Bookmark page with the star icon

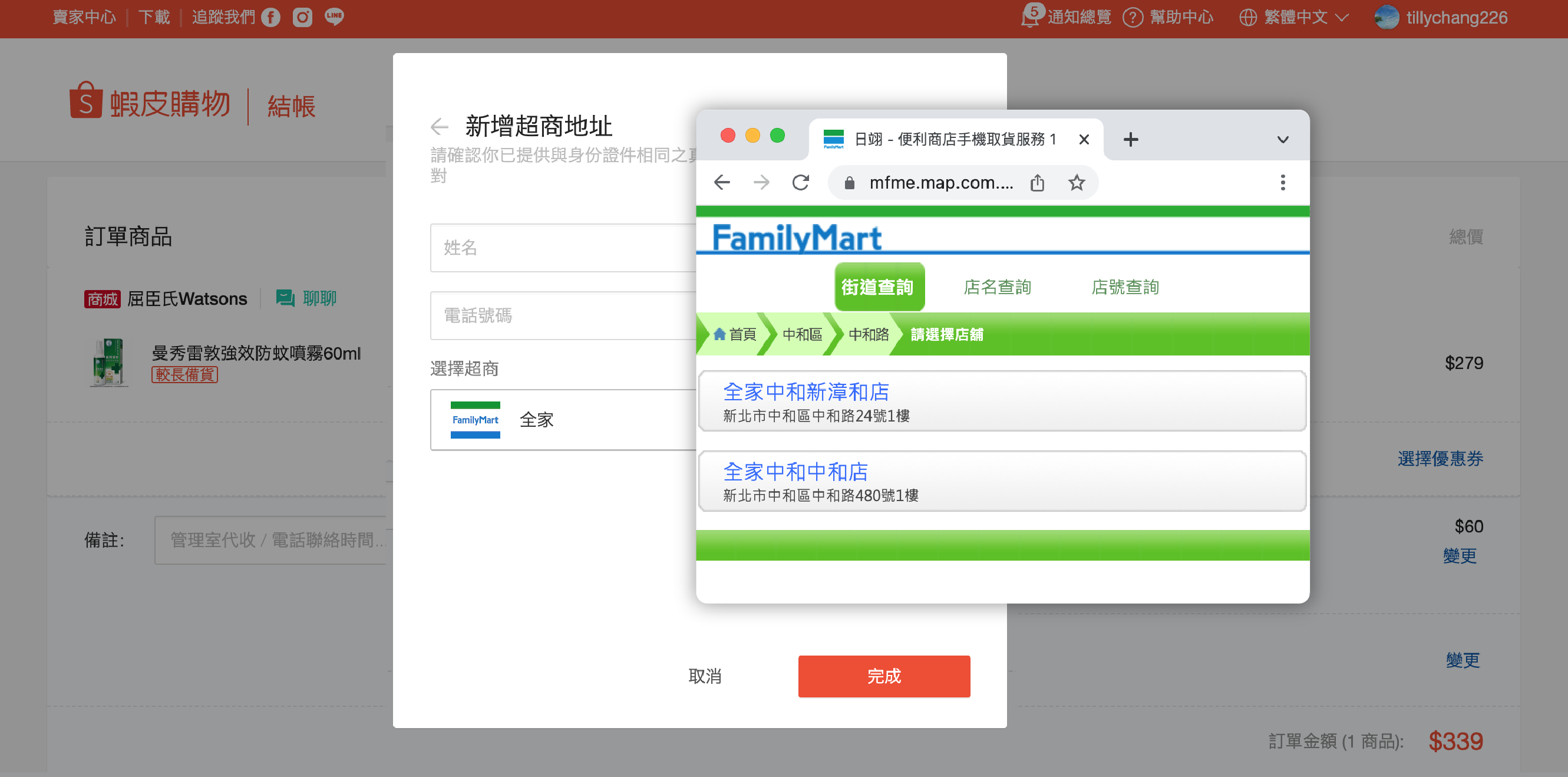1076,182
